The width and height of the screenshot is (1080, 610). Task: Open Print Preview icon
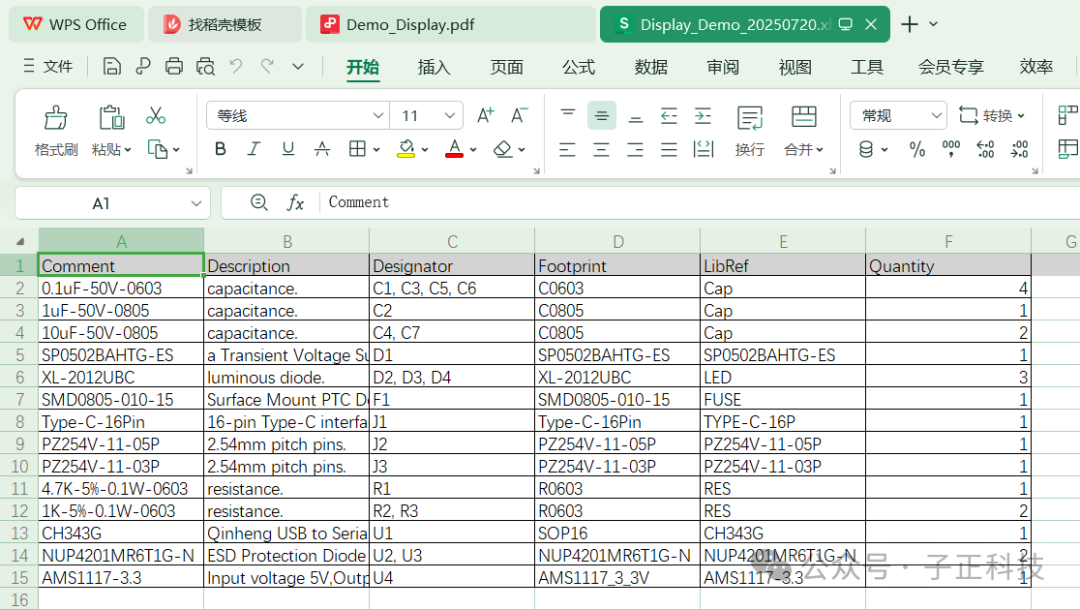205,66
